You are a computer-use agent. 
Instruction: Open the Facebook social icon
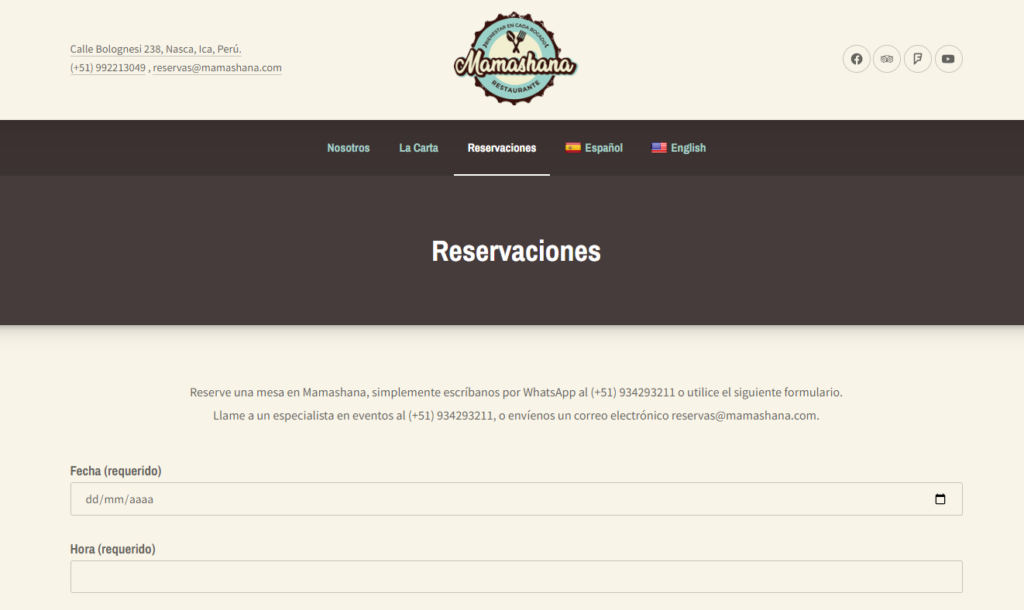[x=856, y=59]
